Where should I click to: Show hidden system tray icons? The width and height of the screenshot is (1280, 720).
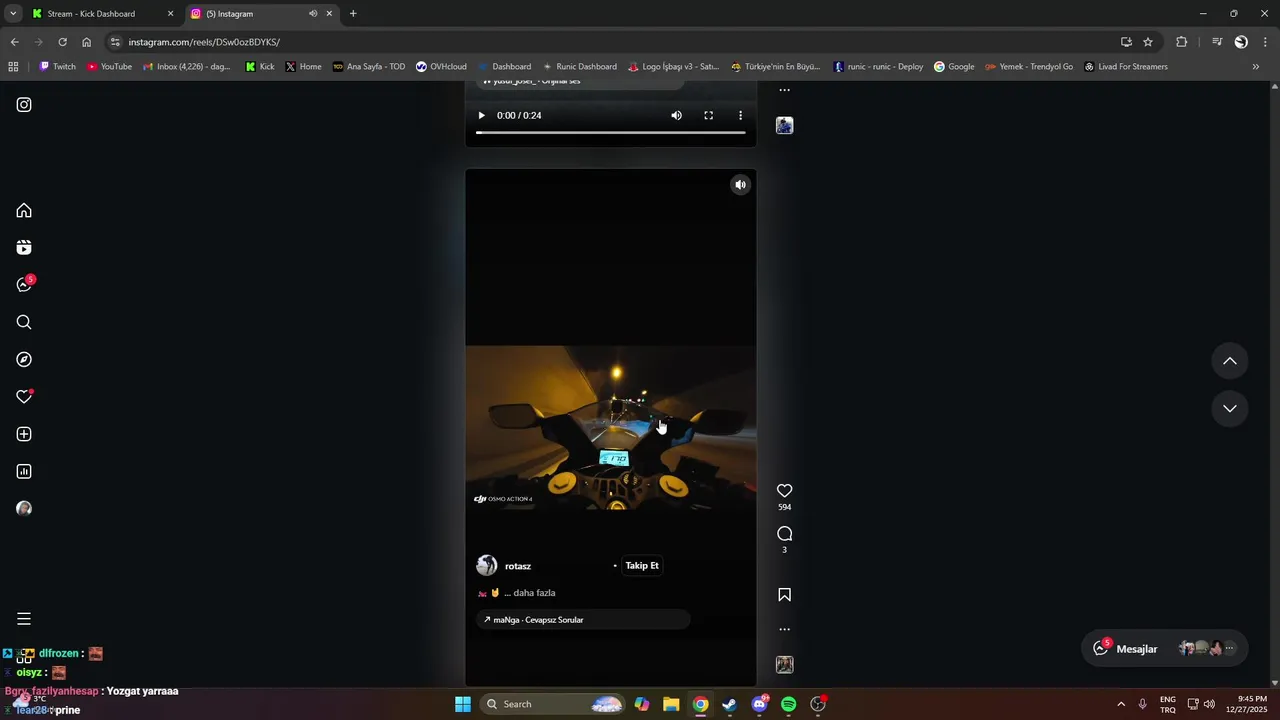click(1121, 704)
